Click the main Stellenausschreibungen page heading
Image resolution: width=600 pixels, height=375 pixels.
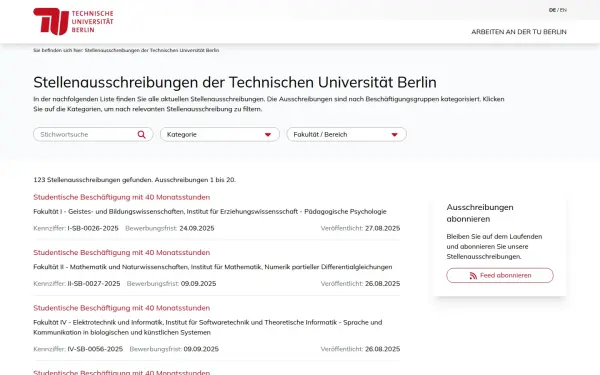tap(235, 82)
